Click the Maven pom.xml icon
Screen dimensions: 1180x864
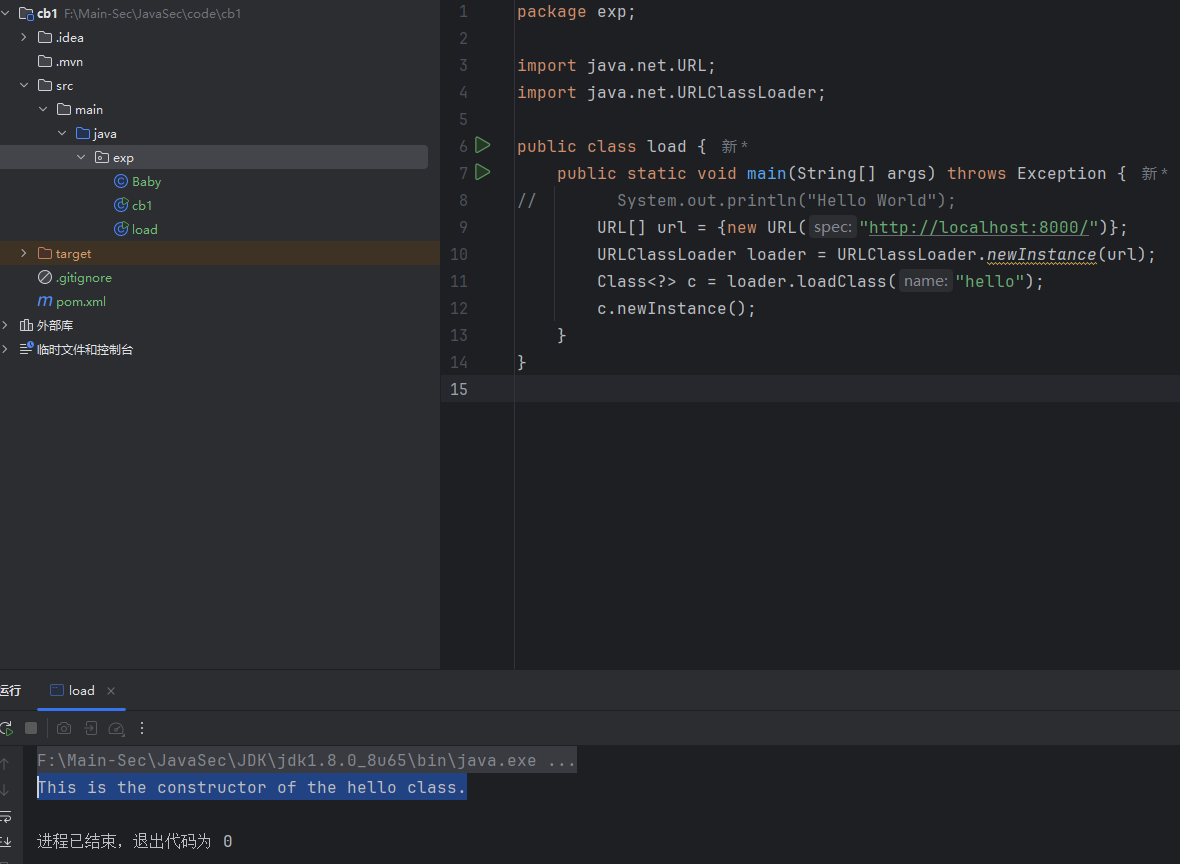point(45,301)
